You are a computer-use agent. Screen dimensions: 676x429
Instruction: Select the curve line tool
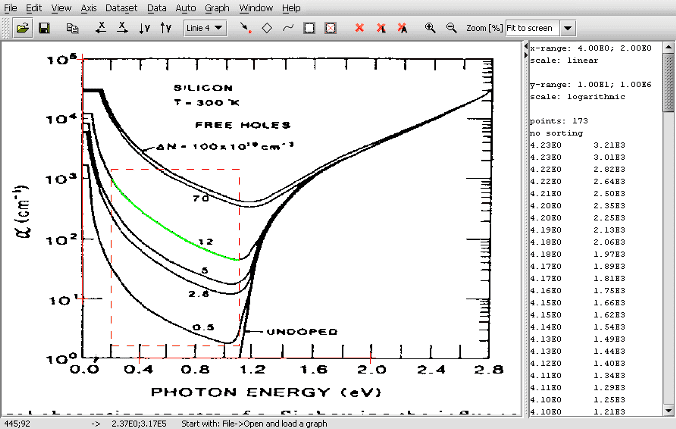[x=288, y=28]
